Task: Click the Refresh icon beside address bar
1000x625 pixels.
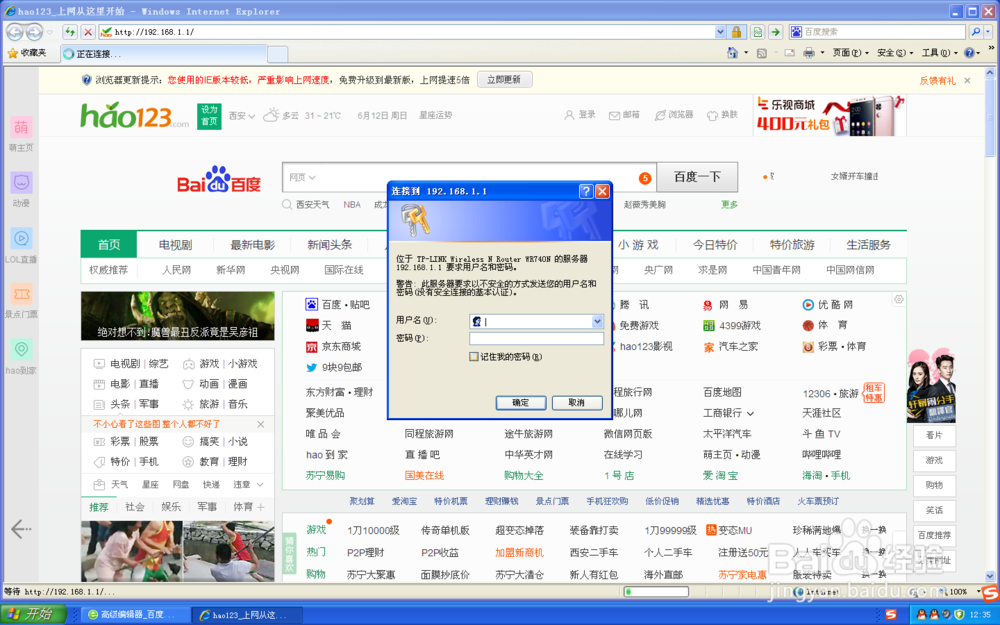Action: pos(70,31)
